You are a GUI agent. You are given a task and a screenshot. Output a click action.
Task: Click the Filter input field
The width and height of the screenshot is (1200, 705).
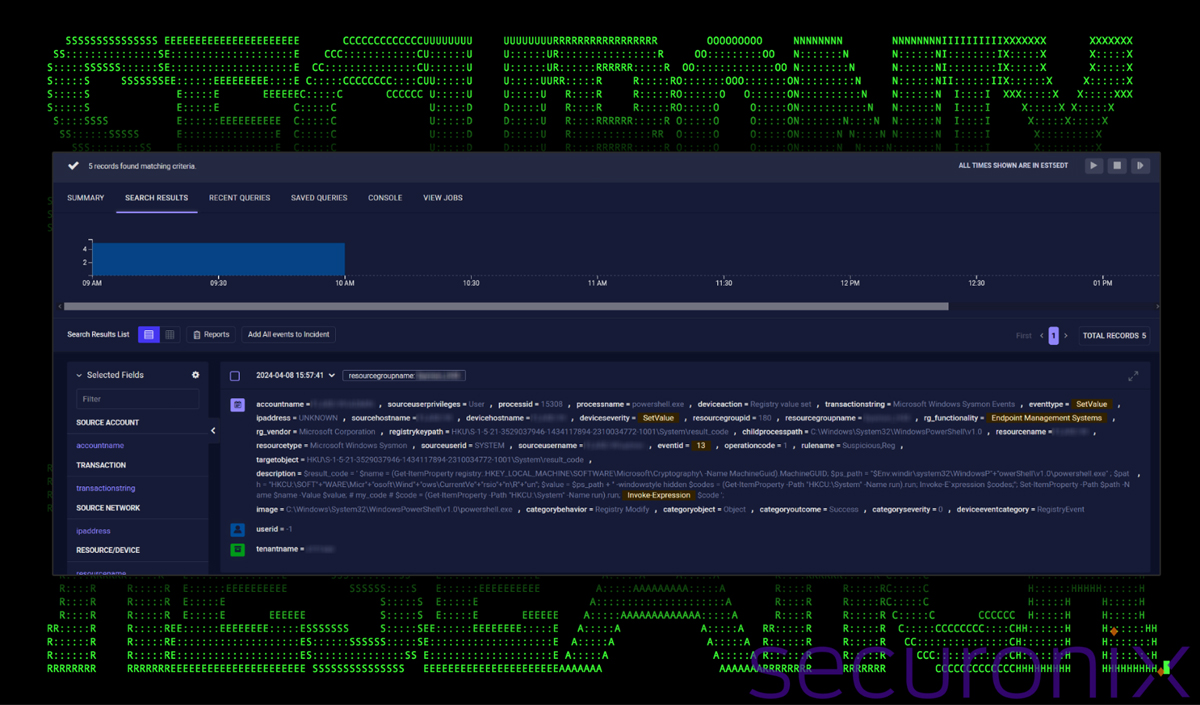(137, 399)
